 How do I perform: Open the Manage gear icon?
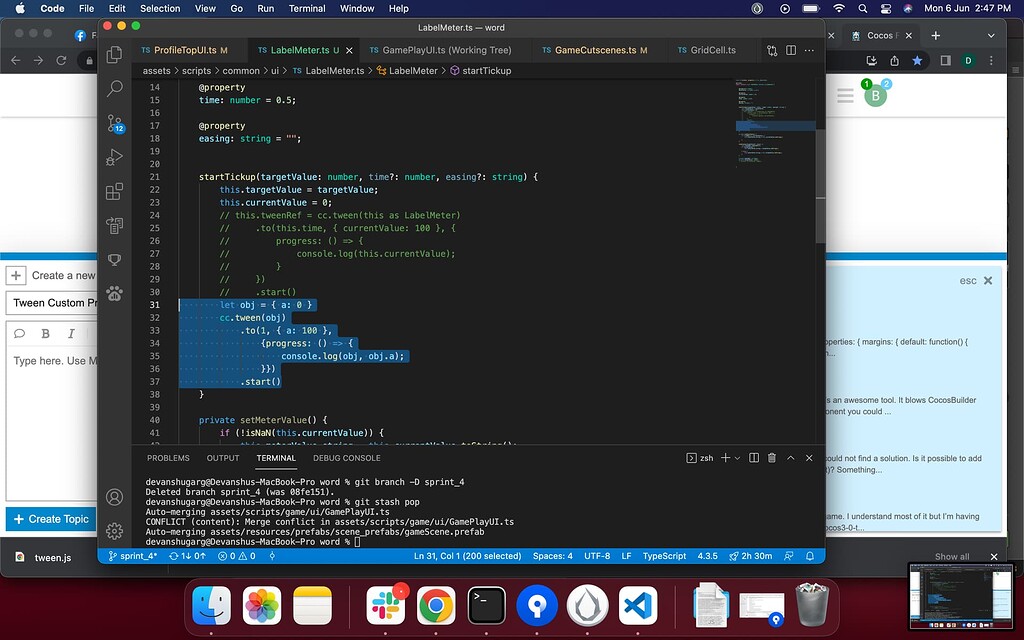[115, 530]
